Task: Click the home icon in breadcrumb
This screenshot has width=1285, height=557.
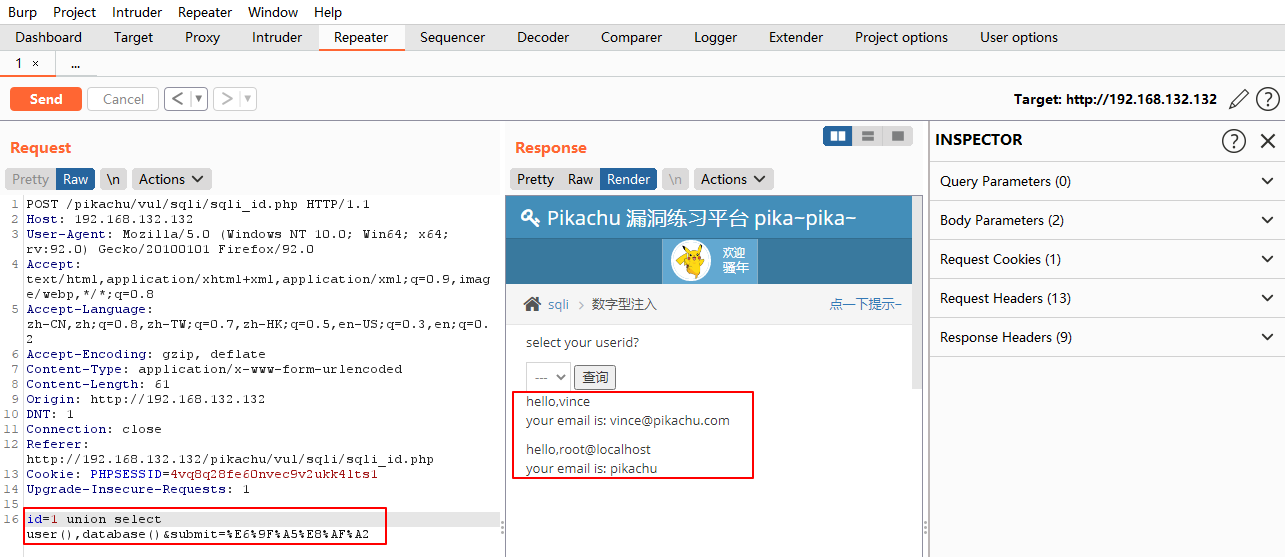Action: tap(533, 304)
